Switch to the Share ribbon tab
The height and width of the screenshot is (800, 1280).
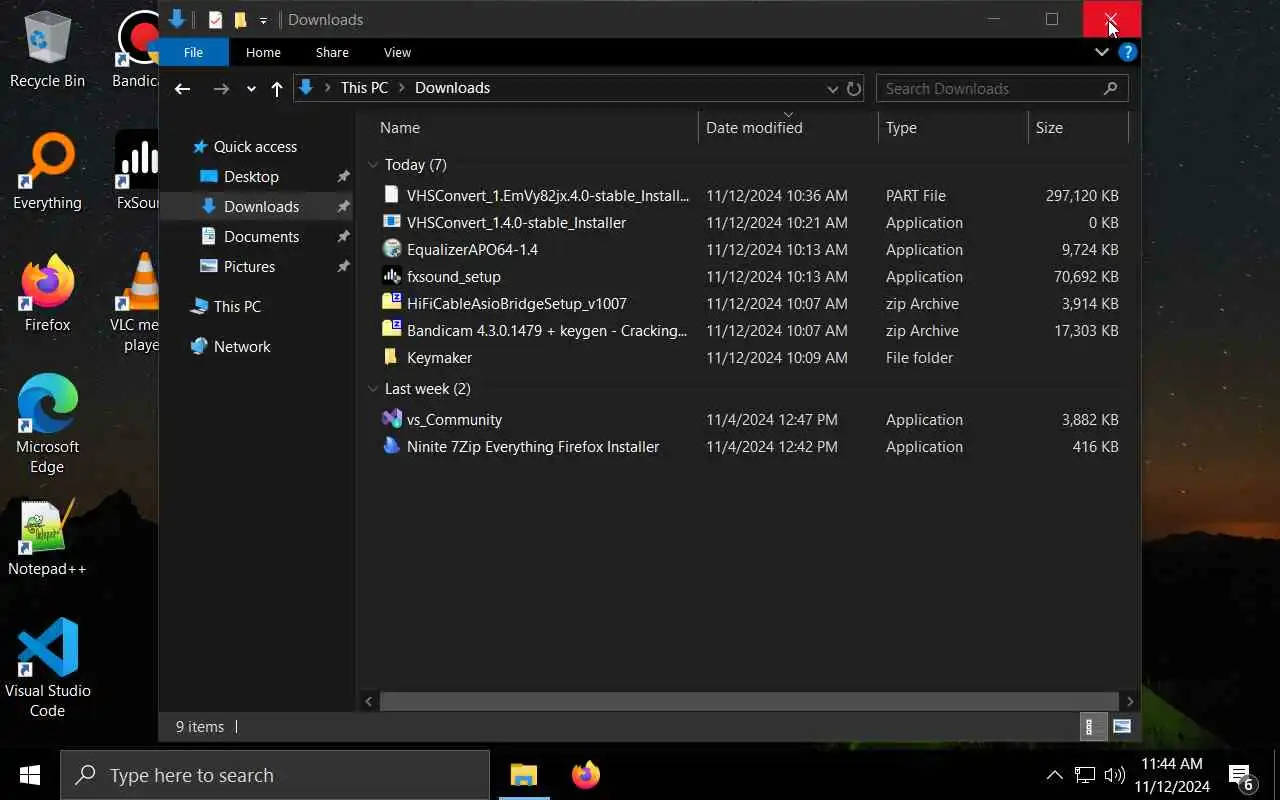(x=332, y=52)
